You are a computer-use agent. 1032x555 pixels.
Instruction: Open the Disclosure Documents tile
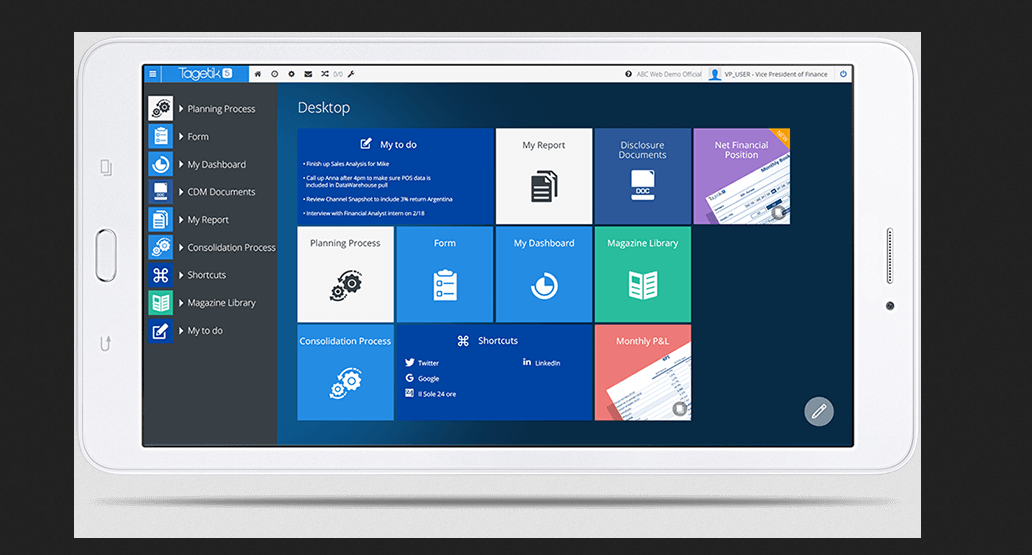click(642, 176)
